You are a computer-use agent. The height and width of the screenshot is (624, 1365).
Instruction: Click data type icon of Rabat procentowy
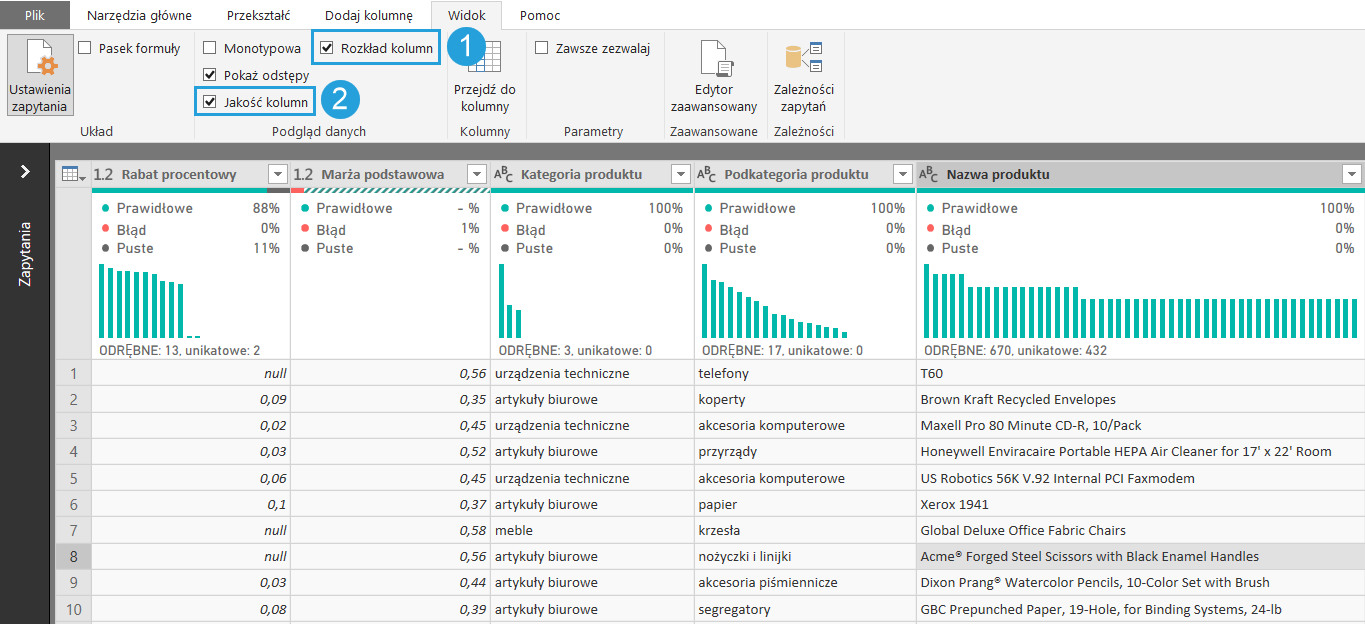pos(104,174)
